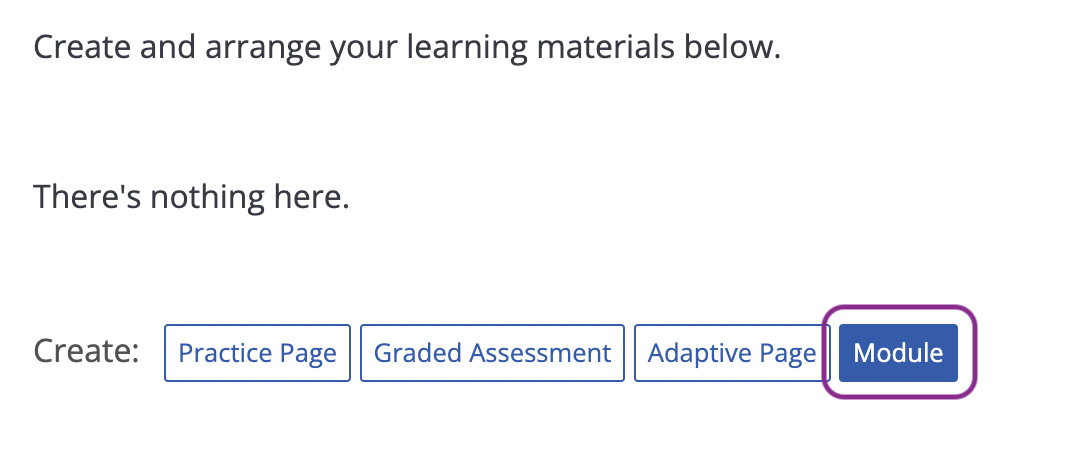The image size is (1066, 466).
Task: Click the empty-state "nothing here" text
Action: coord(246,197)
